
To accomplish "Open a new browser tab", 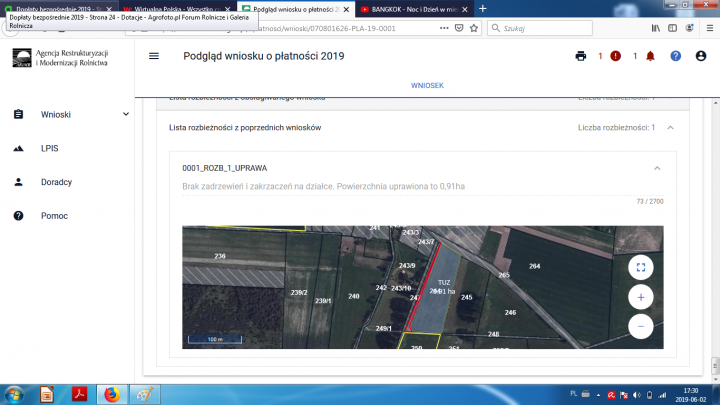I will (483, 9).
